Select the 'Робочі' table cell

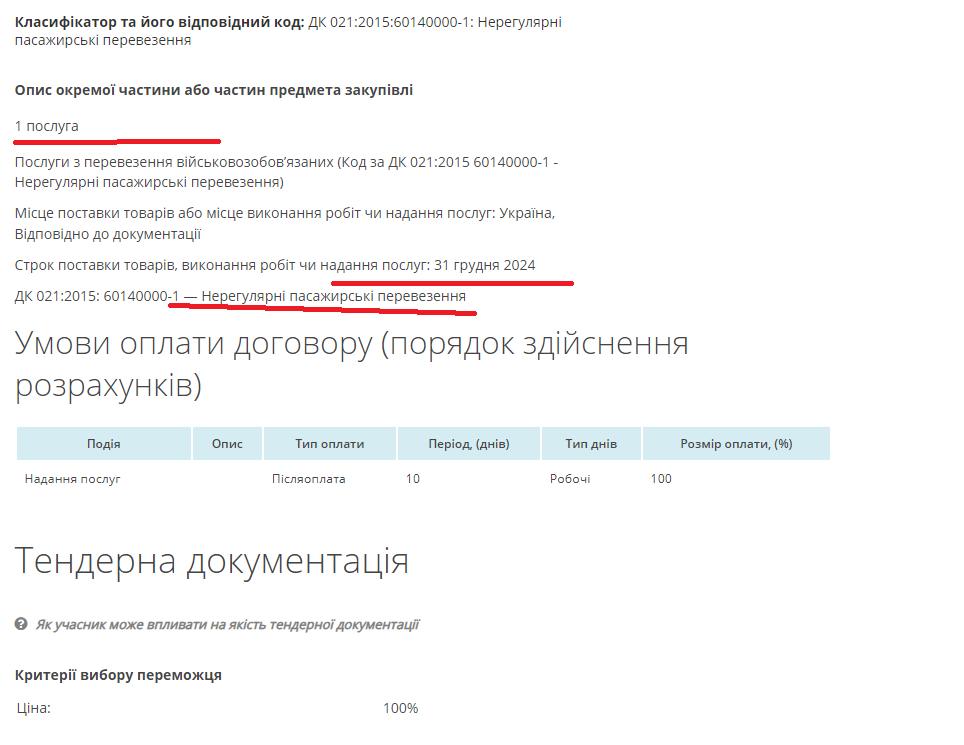[570, 478]
